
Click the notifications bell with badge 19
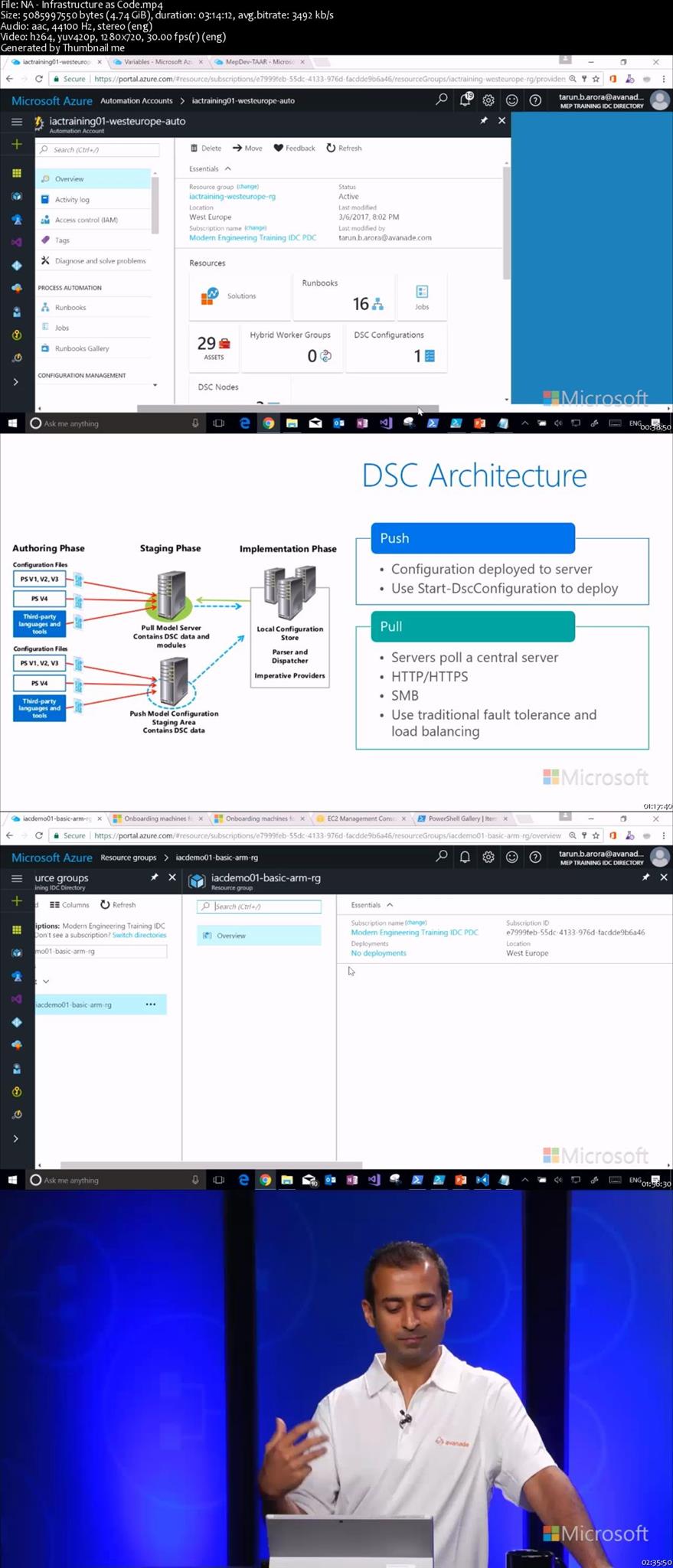(466, 100)
